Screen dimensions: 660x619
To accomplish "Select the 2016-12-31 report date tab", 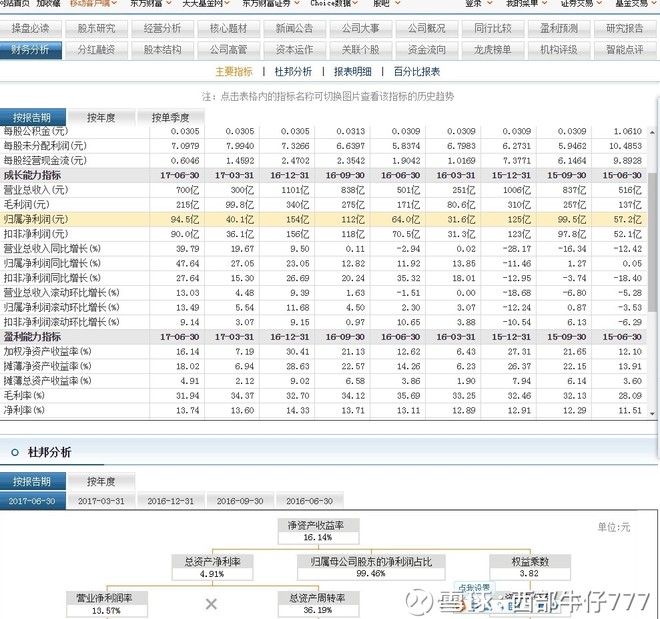I will pos(170,501).
